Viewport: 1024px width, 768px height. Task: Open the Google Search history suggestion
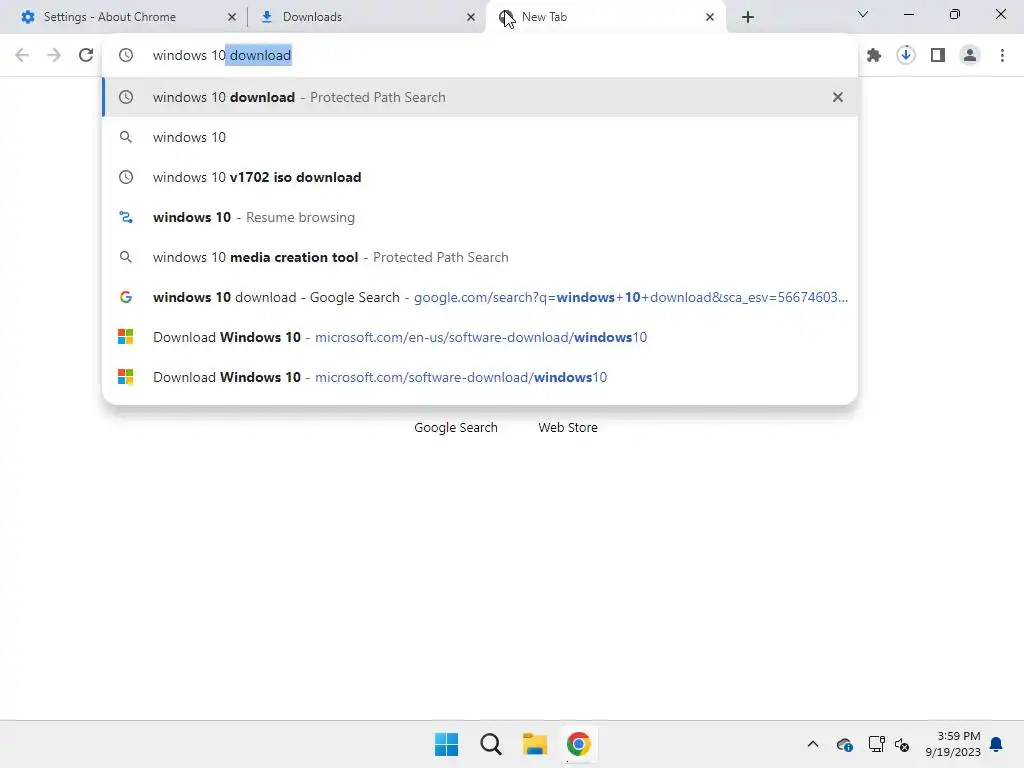coord(480,297)
